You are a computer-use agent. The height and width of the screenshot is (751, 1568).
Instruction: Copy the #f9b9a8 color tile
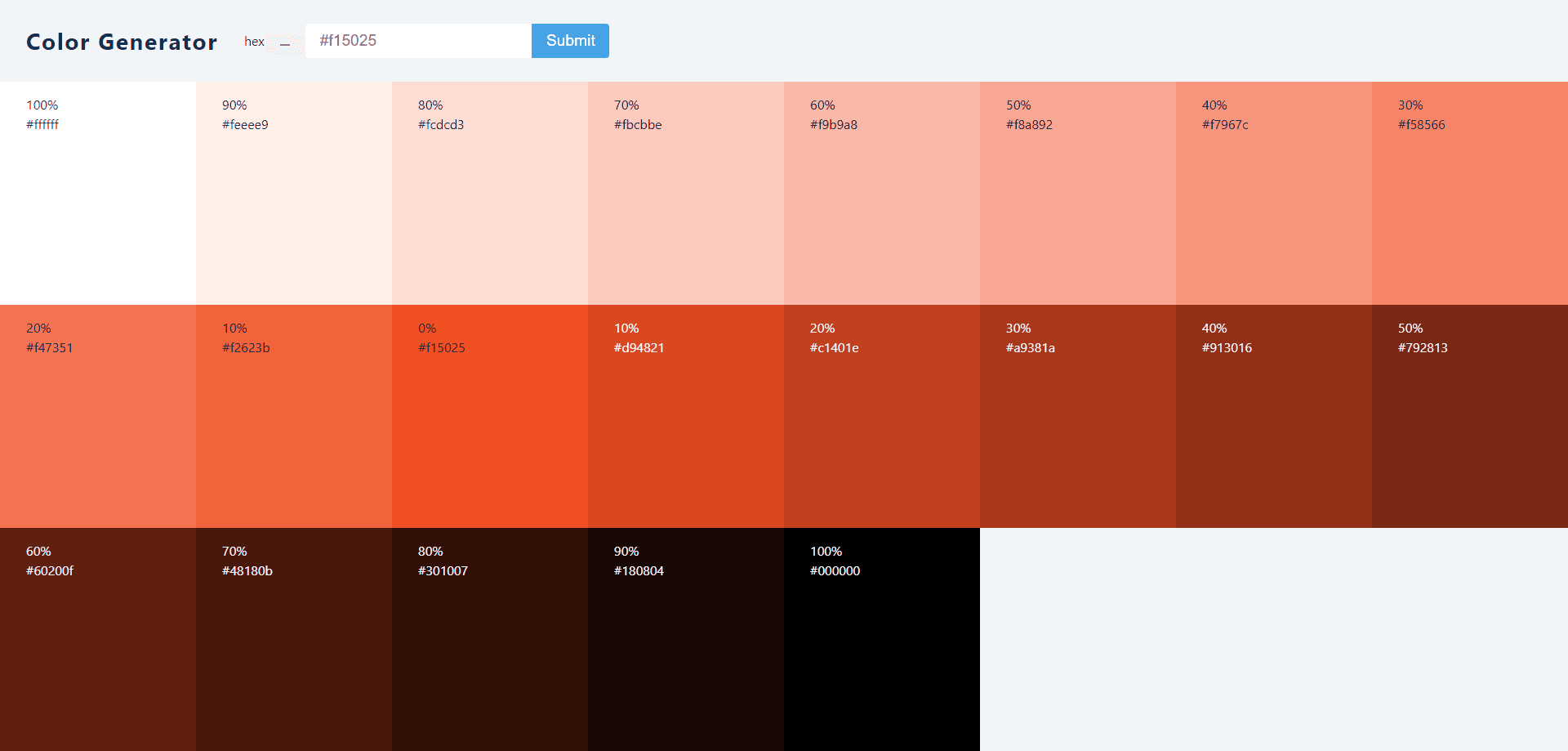(882, 193)
